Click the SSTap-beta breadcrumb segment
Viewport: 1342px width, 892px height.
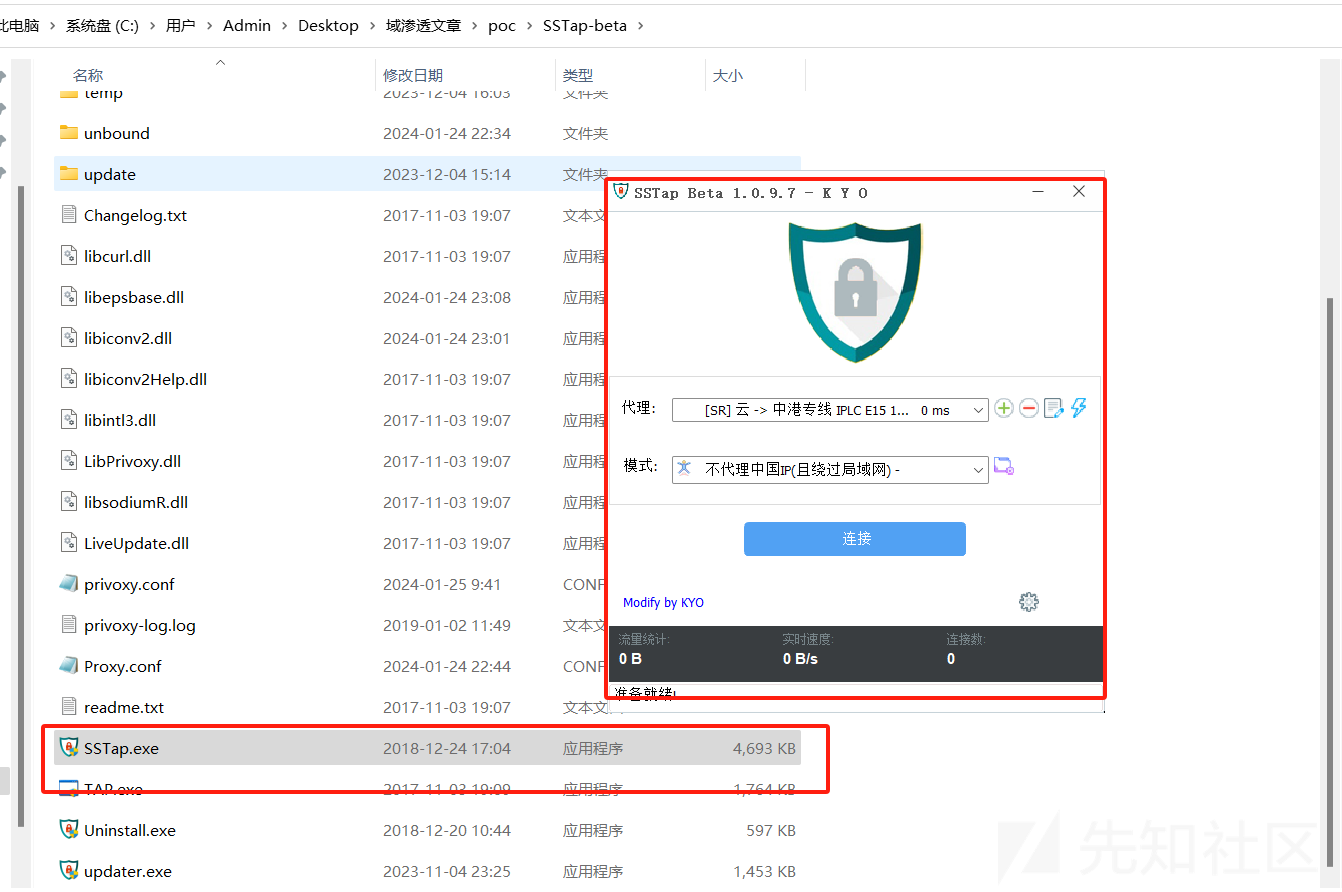[x=585, y=26]
